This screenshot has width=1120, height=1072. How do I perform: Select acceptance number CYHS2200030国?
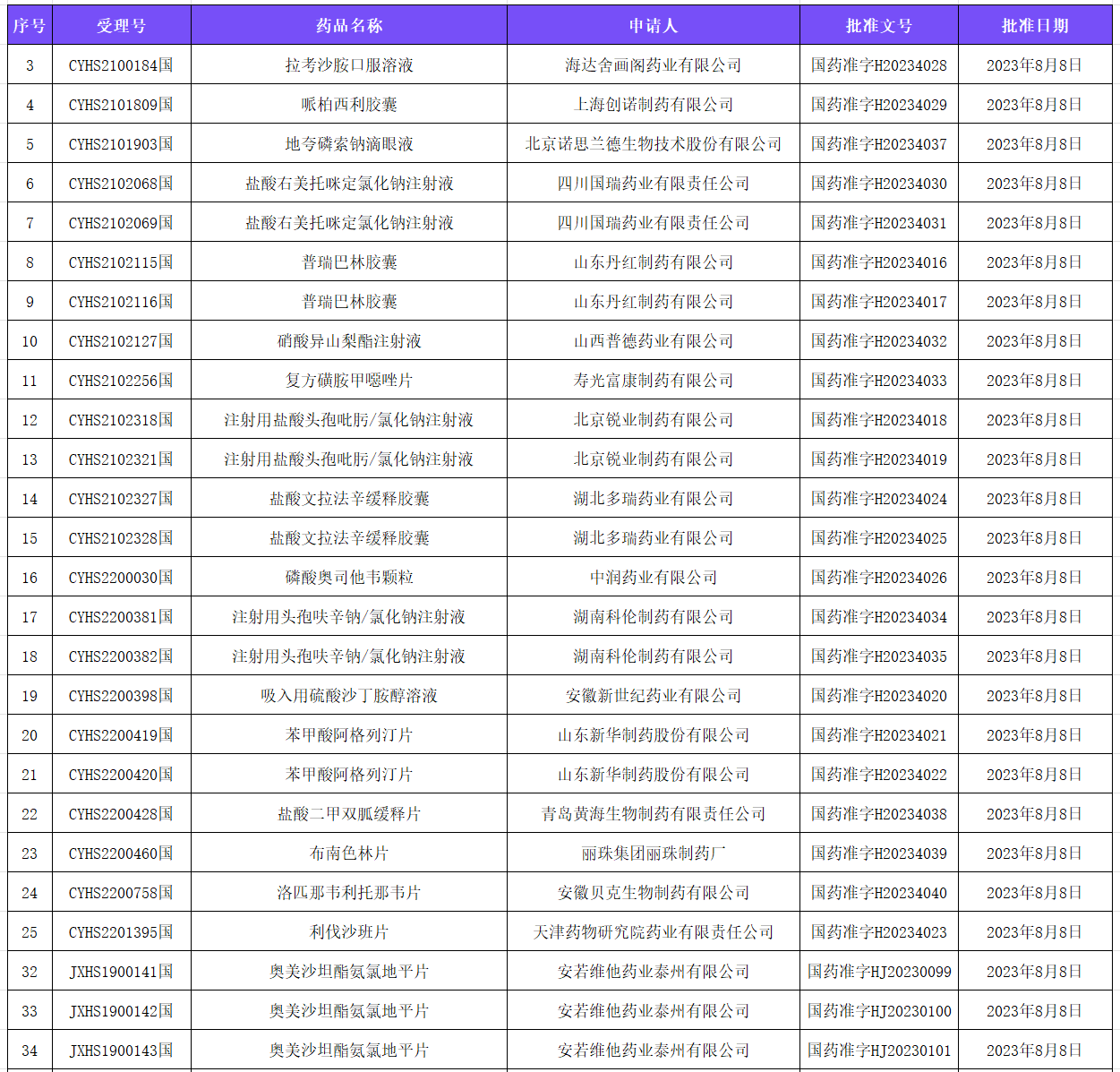[122, 577]
